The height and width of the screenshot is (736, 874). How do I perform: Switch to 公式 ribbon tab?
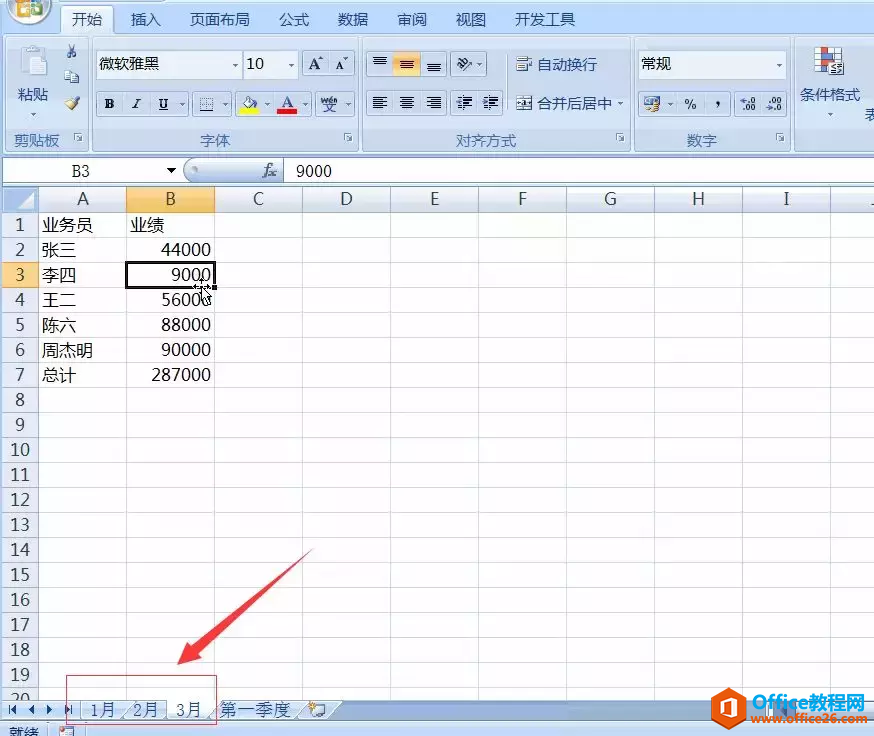[x=294, y=20]
